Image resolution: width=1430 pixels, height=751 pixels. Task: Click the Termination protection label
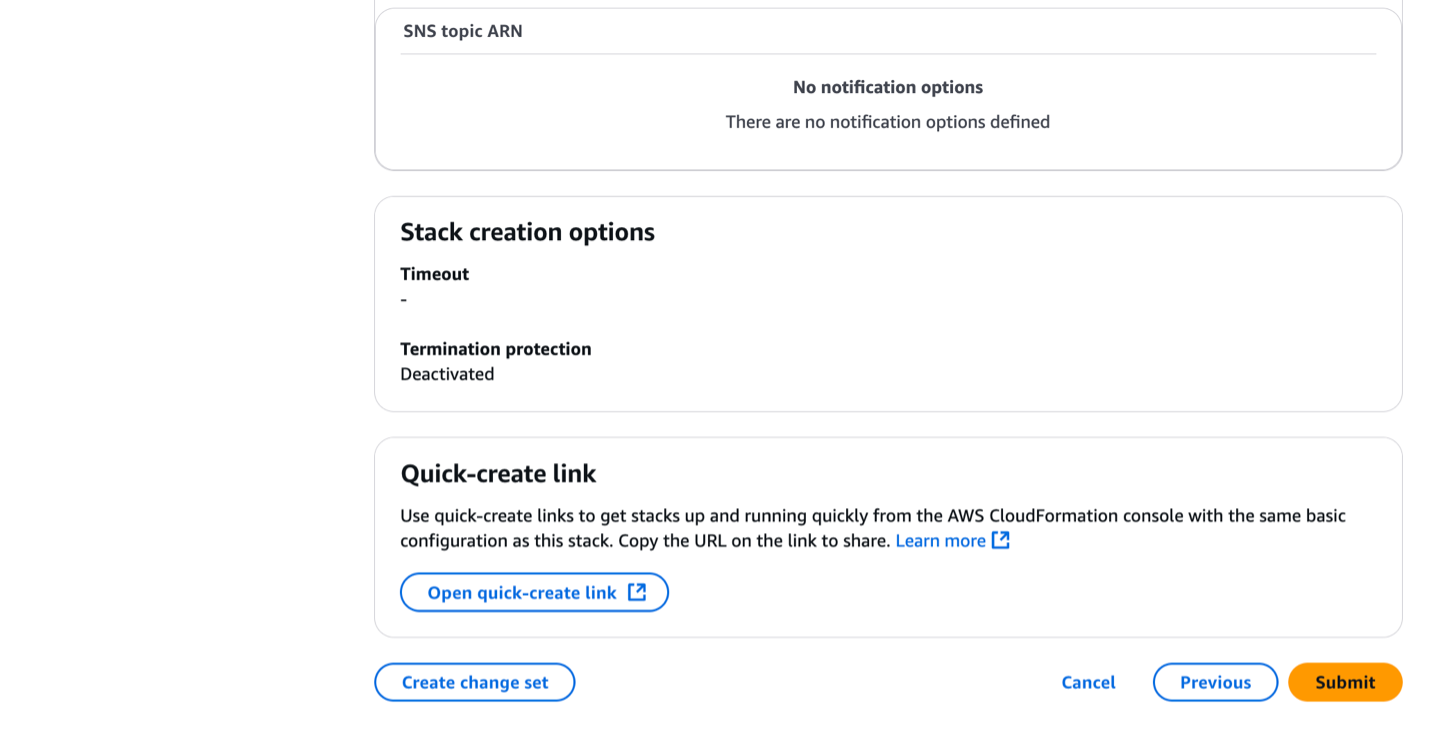[495, 349]
